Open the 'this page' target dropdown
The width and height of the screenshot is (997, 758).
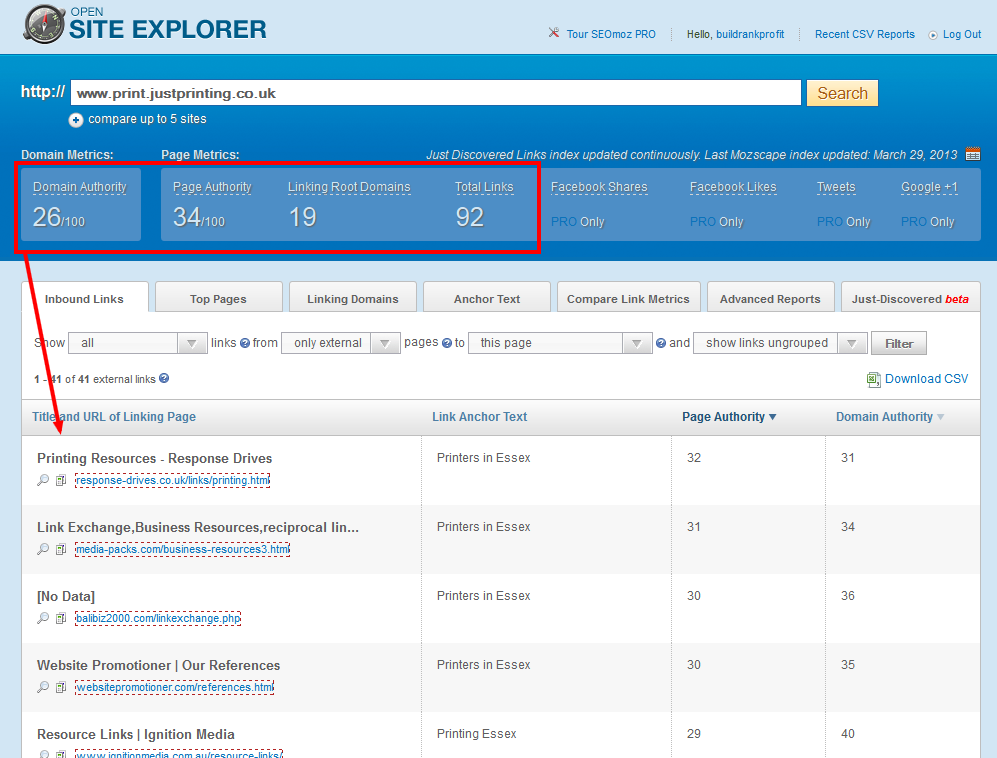560,343
